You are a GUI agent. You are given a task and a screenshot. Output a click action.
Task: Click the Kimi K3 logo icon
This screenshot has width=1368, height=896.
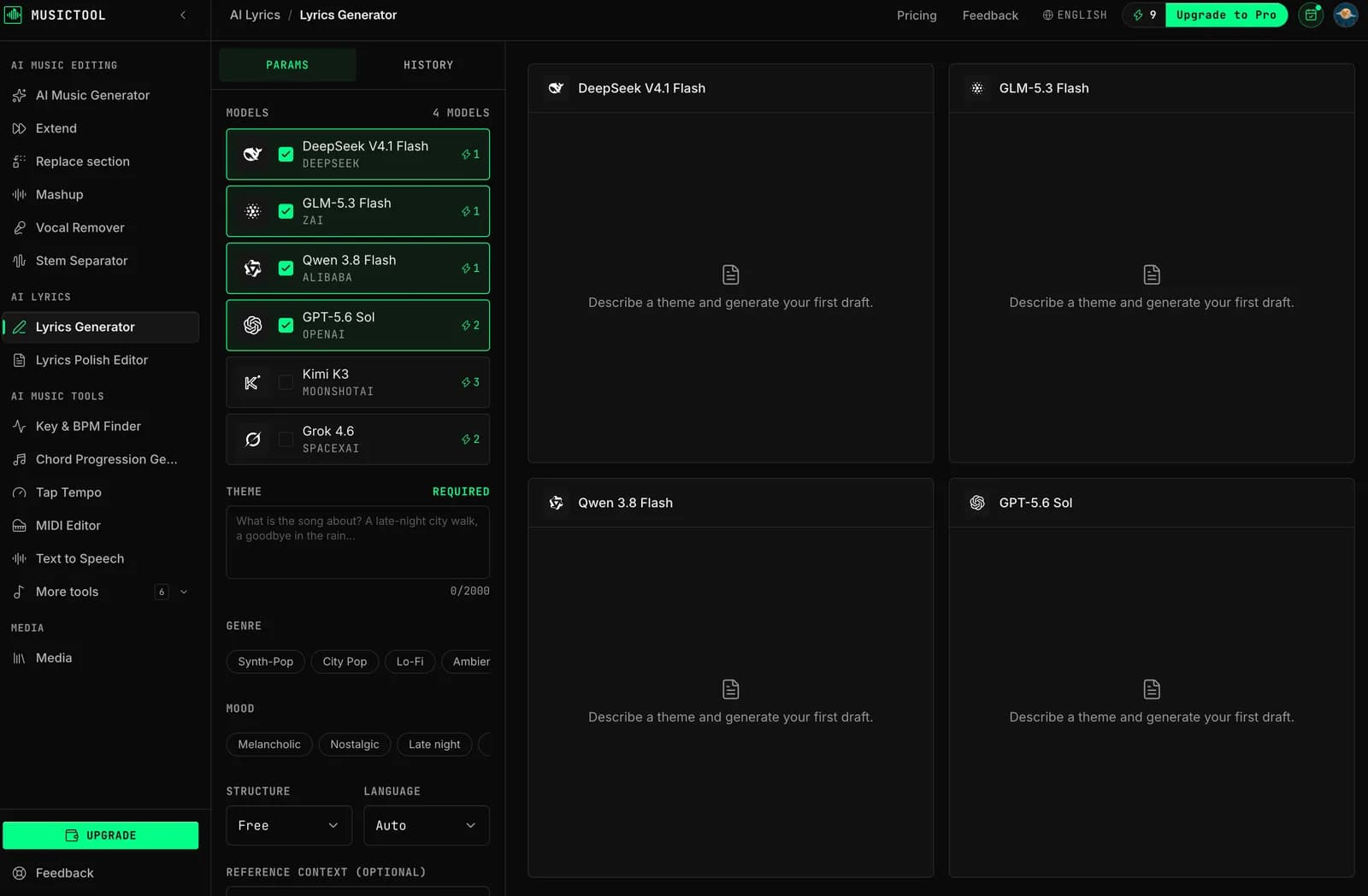coord(253,382)
